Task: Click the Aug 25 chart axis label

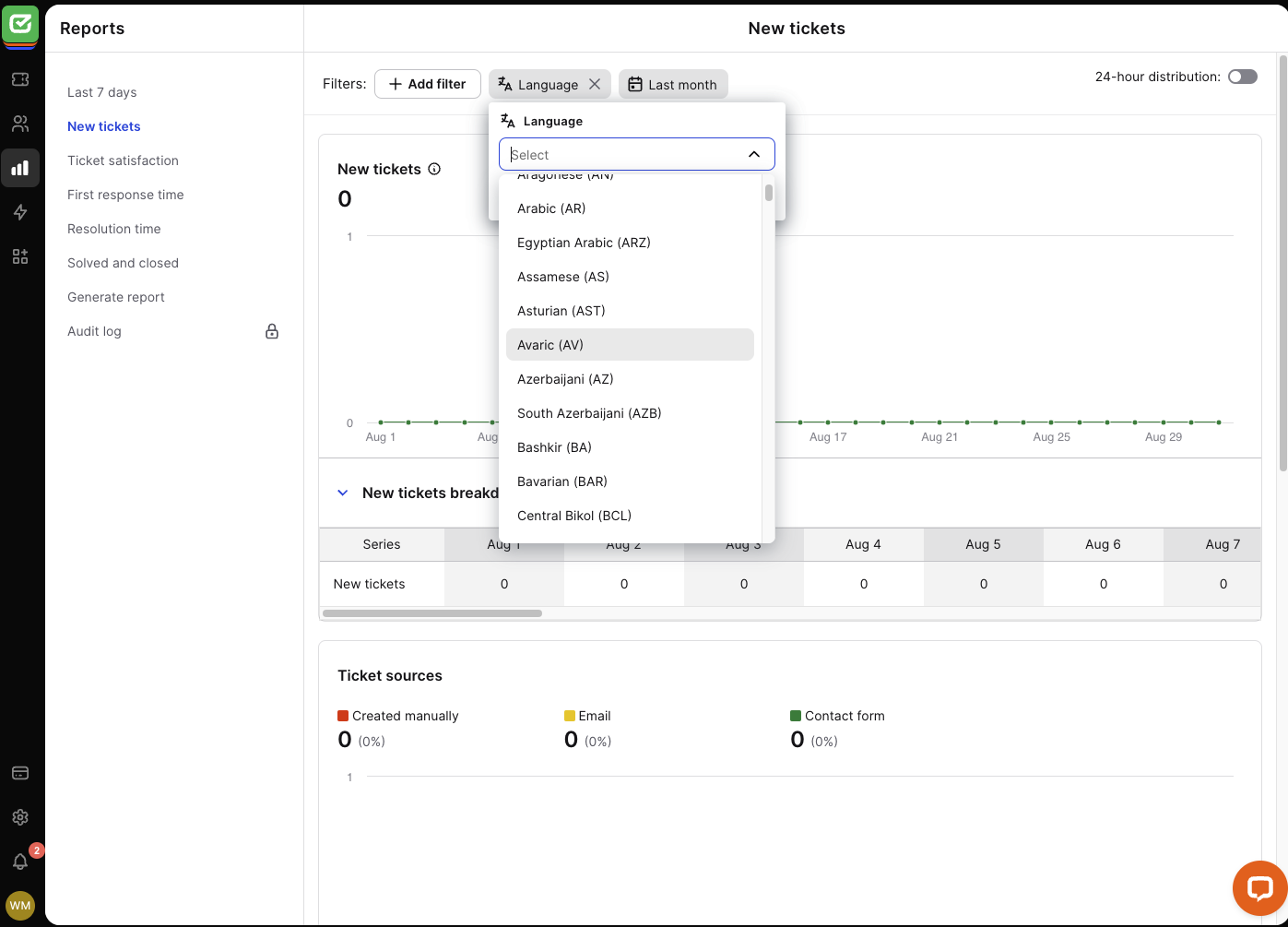Action: [x=1052, y=437]
